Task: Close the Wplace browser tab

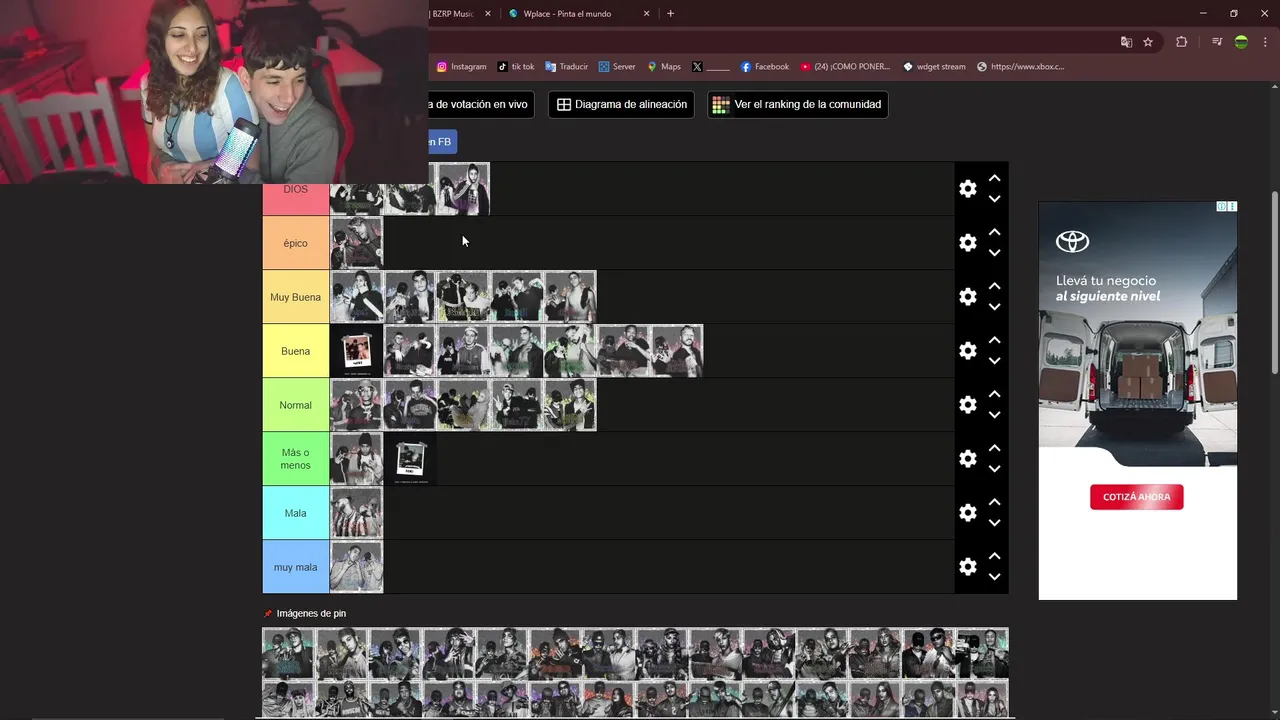Action: point(646,14)
